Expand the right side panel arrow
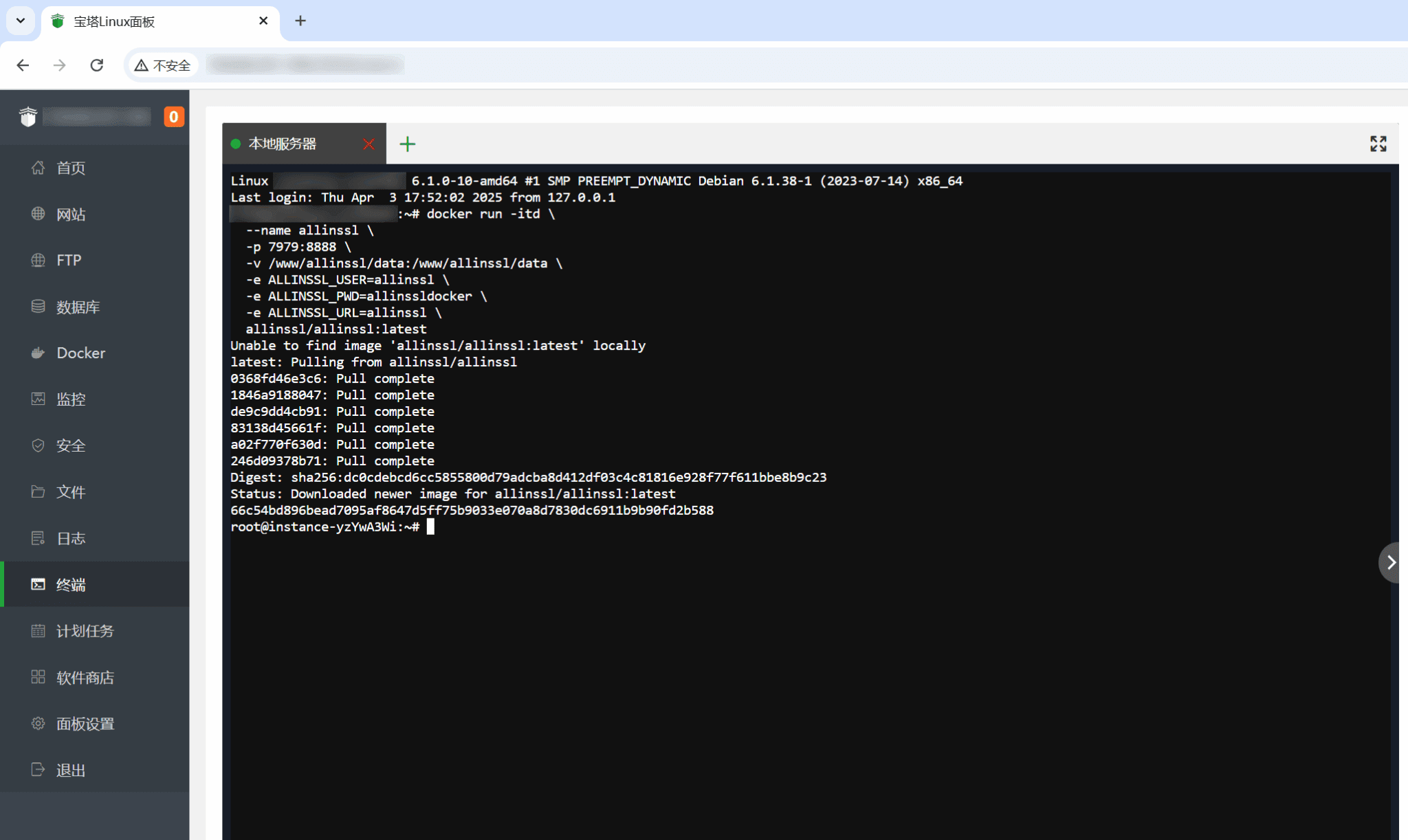Image resolution: width=1408 pixels, height=840 pixels. tap(1391, 563)
